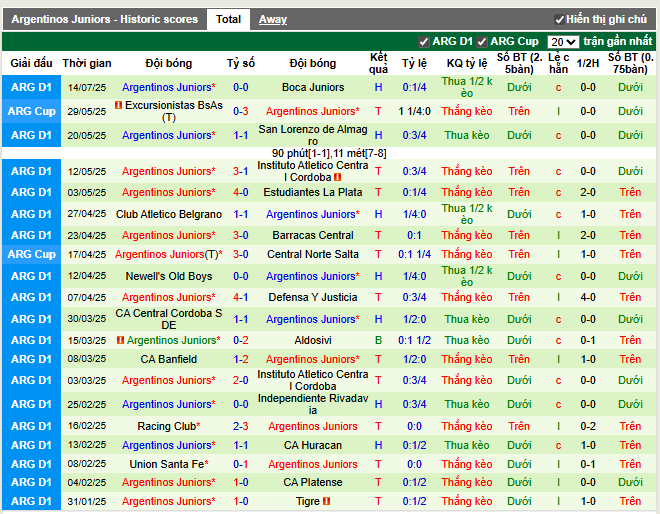
Task: Click red card icon beside Excursionistas BsAs
Action: point(119,105)
